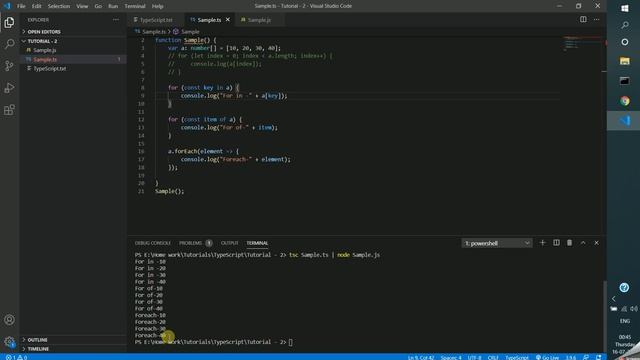This screenshot has height=360, width=640.
Task: Open the Accounts menu icon
Action: pos(9,320)
